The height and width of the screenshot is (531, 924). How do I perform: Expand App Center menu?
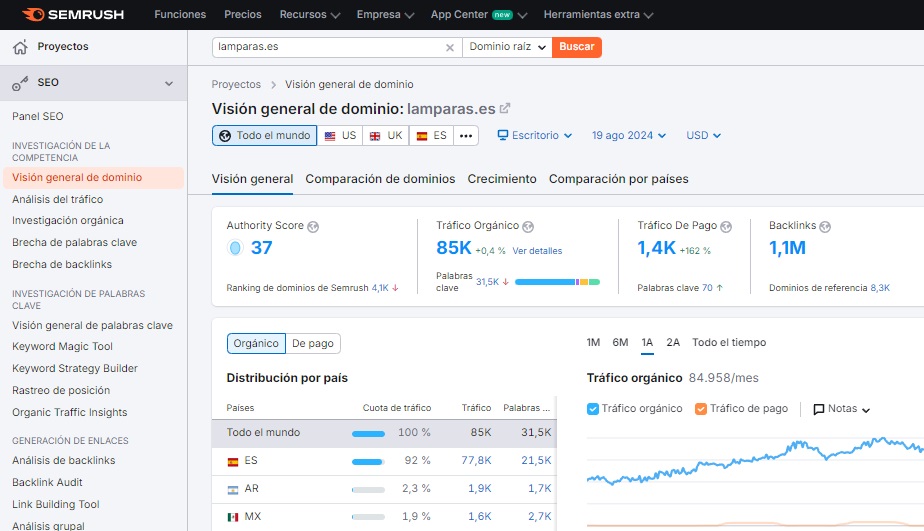(x=478, y=15)
